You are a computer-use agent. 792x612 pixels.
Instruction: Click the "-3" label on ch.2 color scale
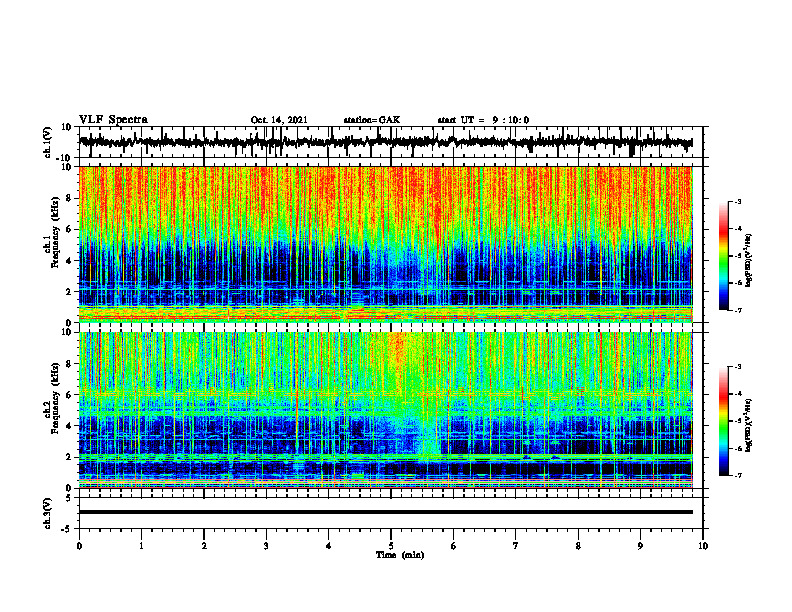738,367
